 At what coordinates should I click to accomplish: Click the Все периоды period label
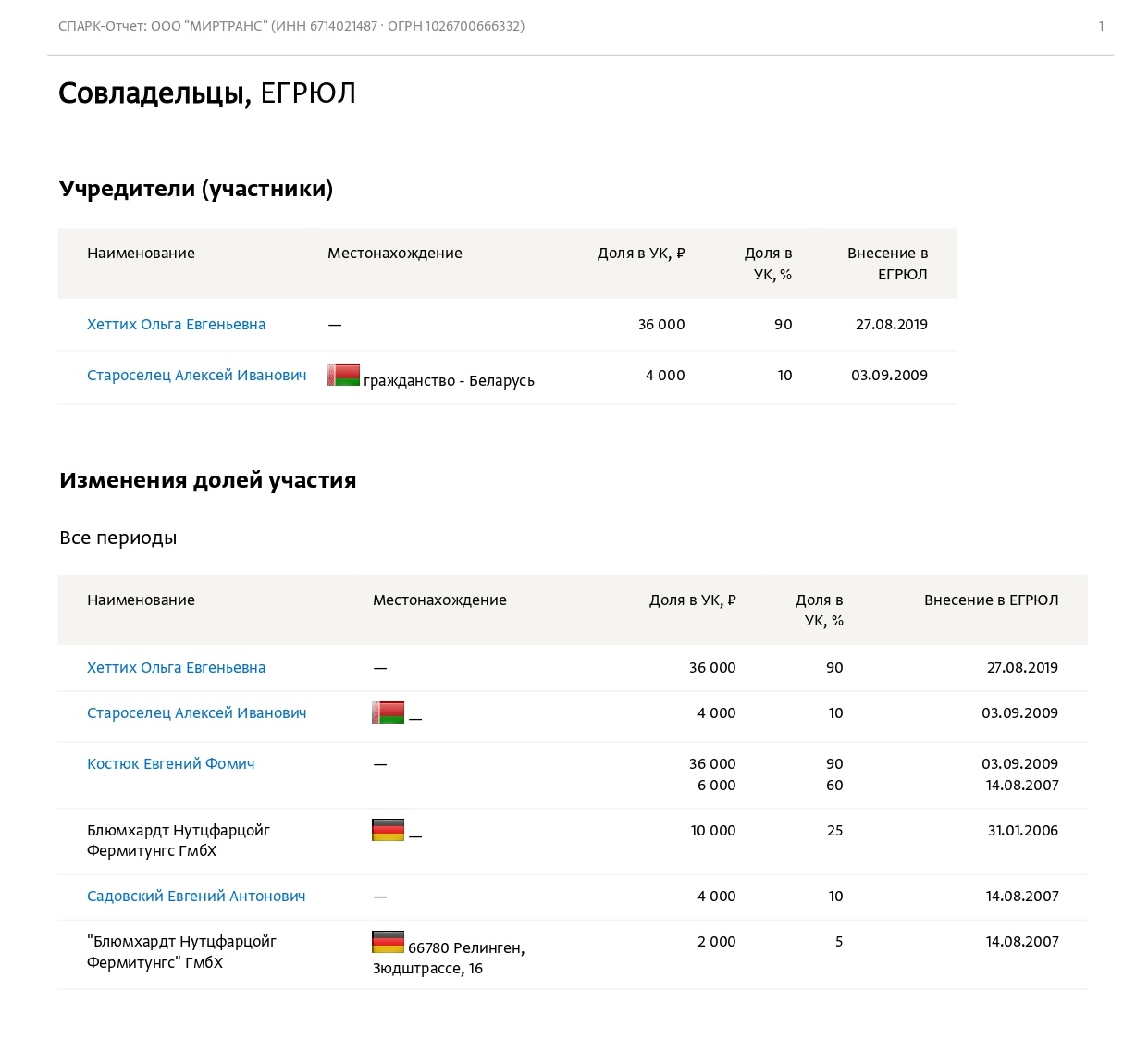point(117,538)
